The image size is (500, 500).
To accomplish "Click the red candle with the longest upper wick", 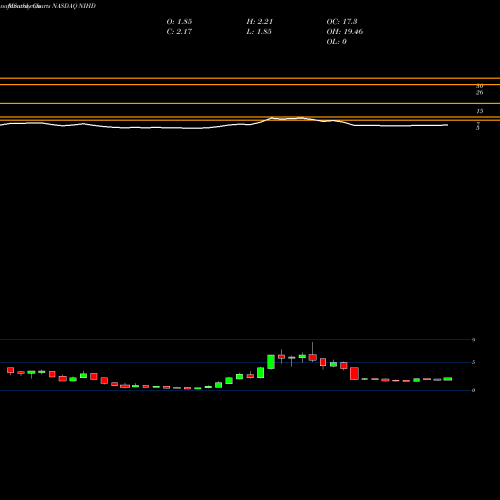I will (x=313, y=358).
